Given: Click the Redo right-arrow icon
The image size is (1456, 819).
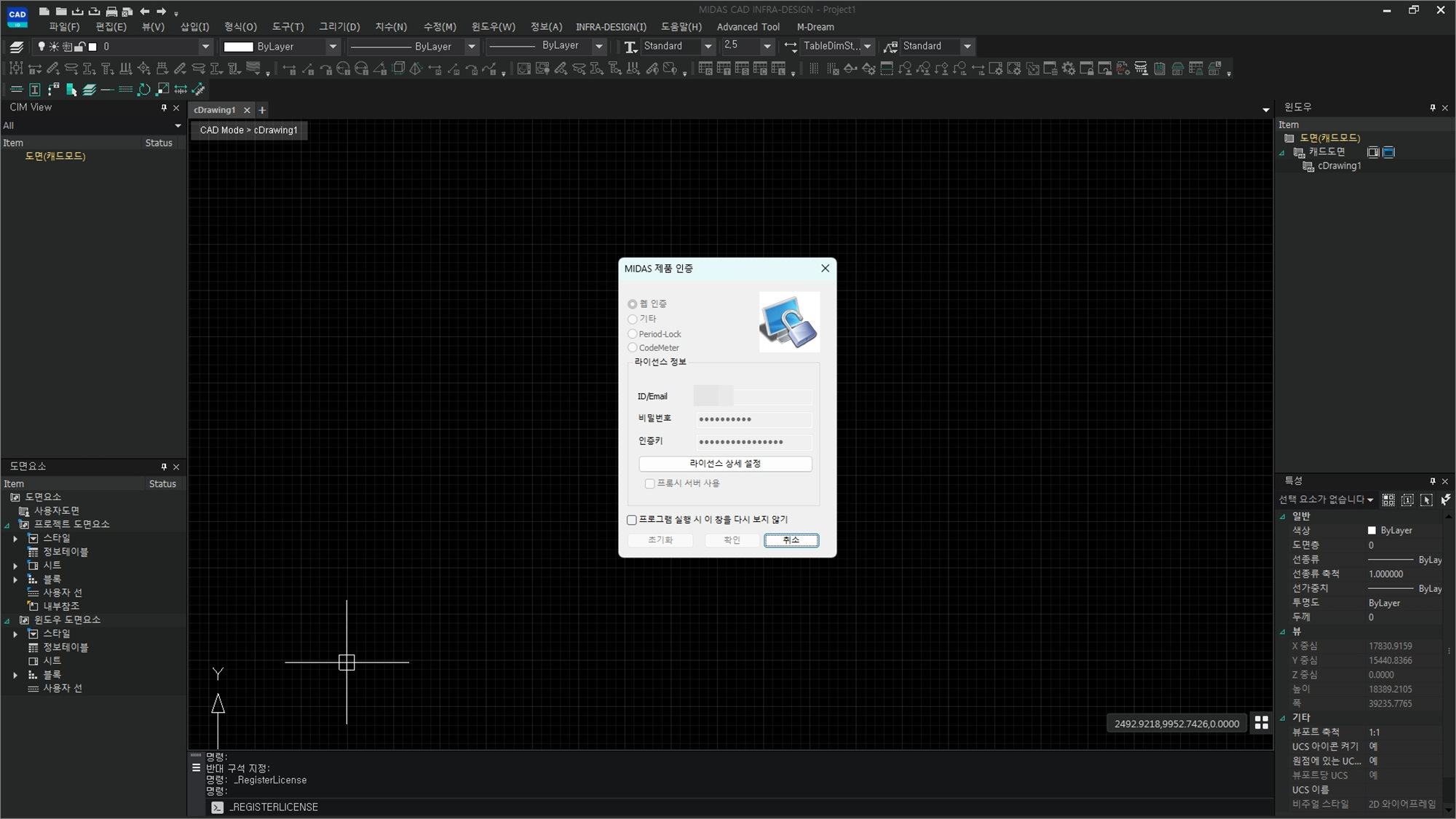Looking at the screenshot, I should [x=162, y=11].
